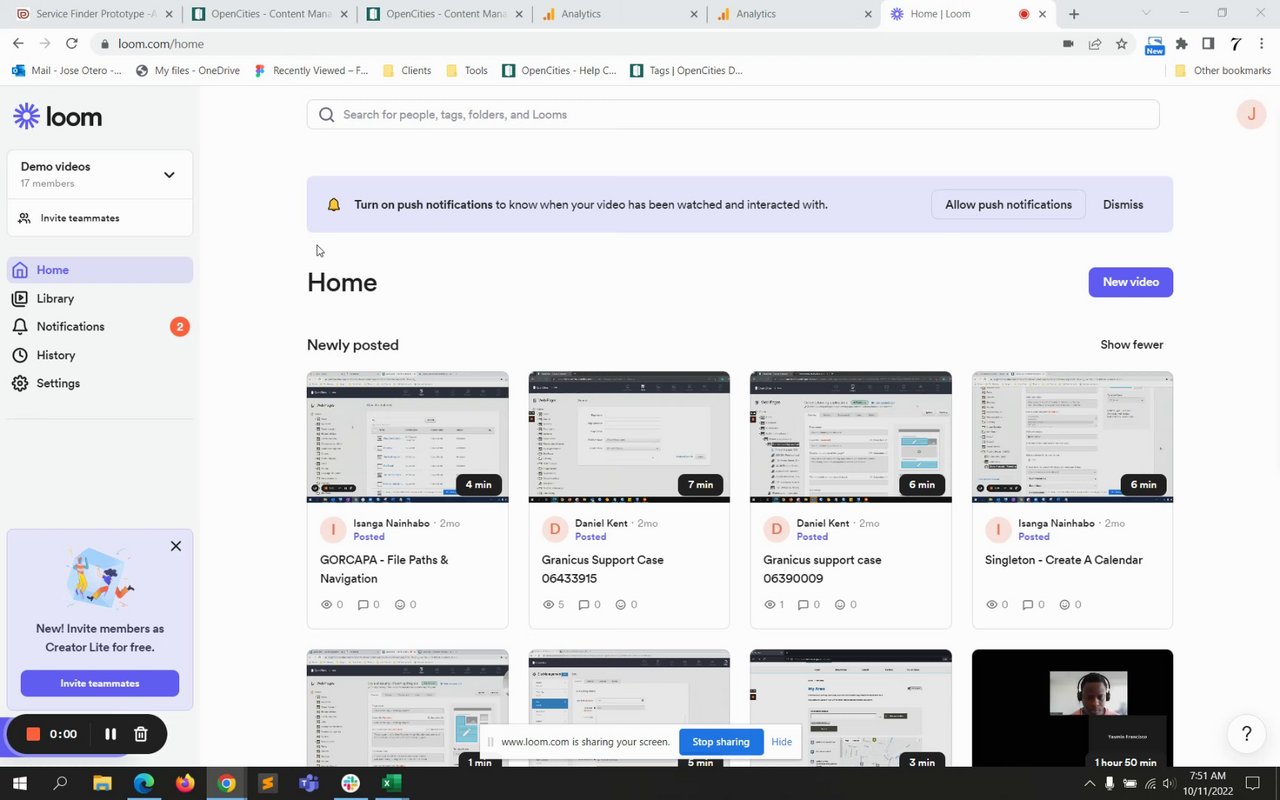1280x800 pixels.
Task: Switch to first OpenCities Content tab
Action: [269, 14]
